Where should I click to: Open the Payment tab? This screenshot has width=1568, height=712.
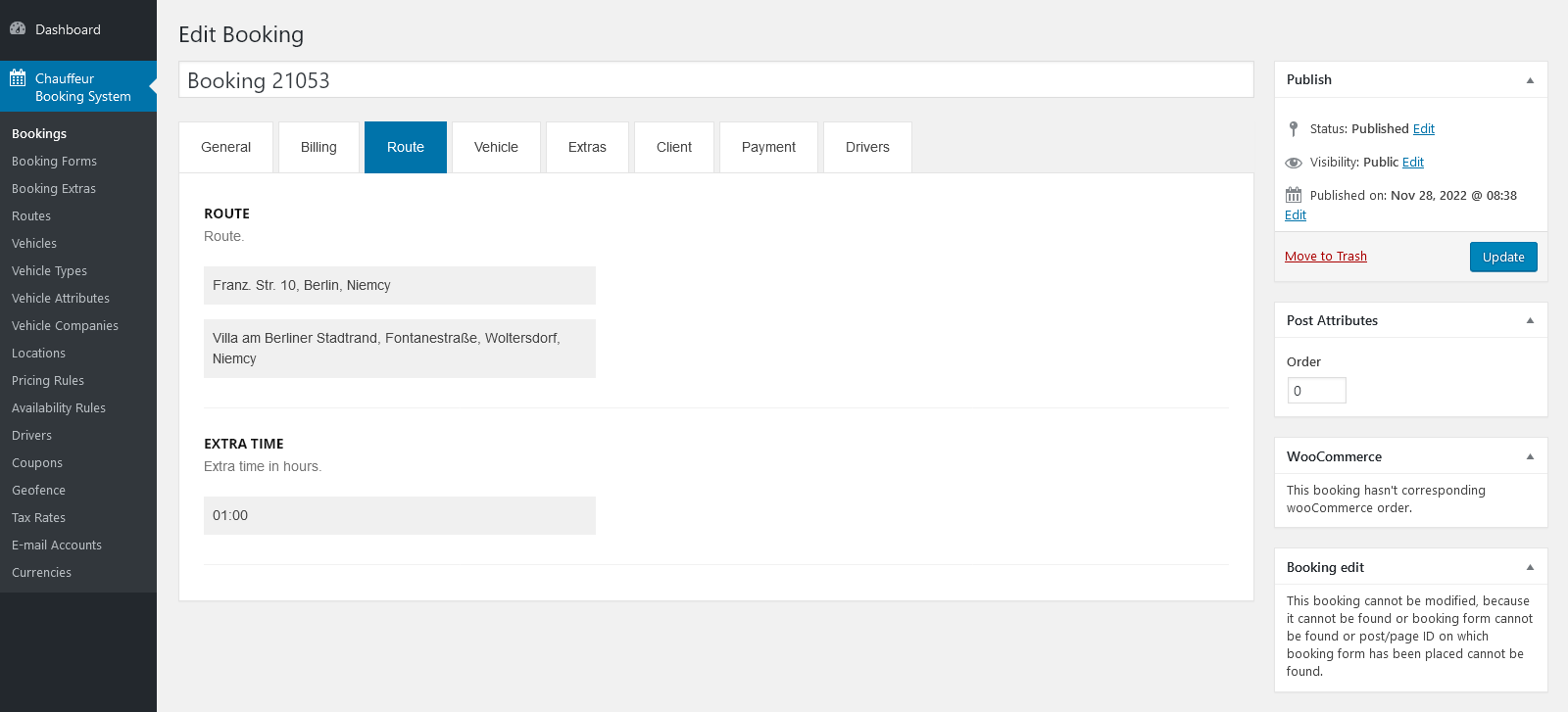point(768,147)
